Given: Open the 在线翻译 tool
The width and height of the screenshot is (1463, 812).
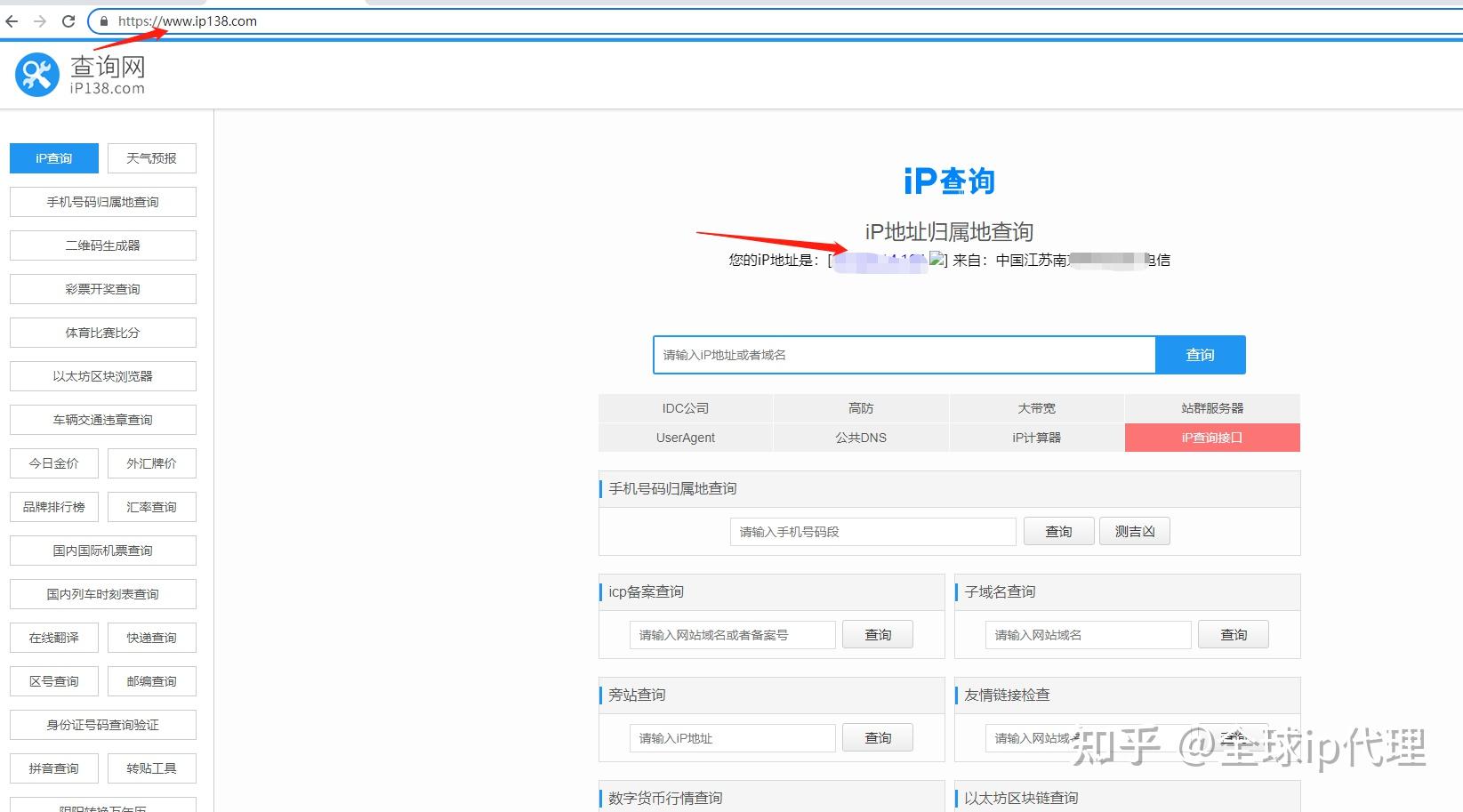Looking at the screenshot, I should click(53, 637).
